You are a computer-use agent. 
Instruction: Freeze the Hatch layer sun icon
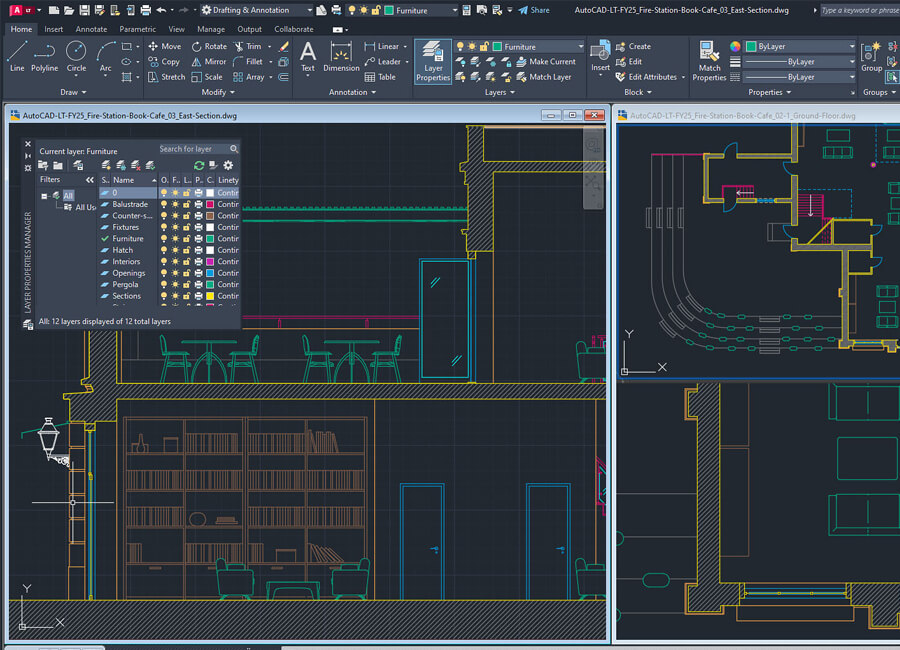(x=175, y=250)
